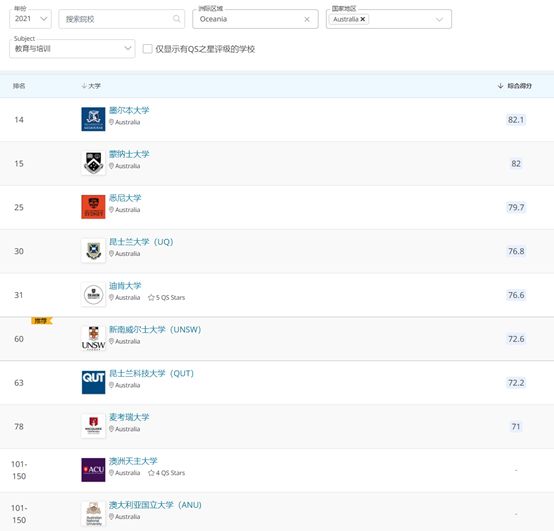Click the QUT logo

93,382
